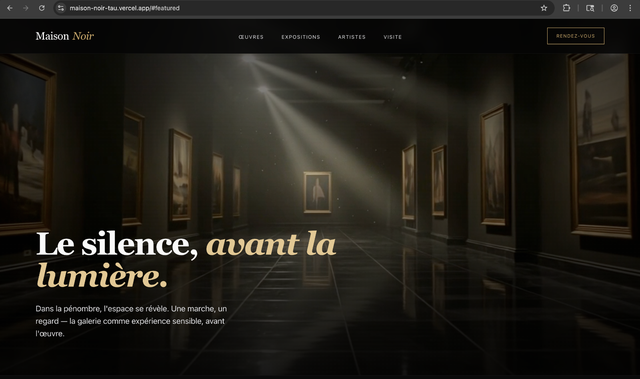This screenshot has height=379, width=640.
Task: Click the headline 'Le silence, avant la lumière.'
Action: (x=186, y=260)
